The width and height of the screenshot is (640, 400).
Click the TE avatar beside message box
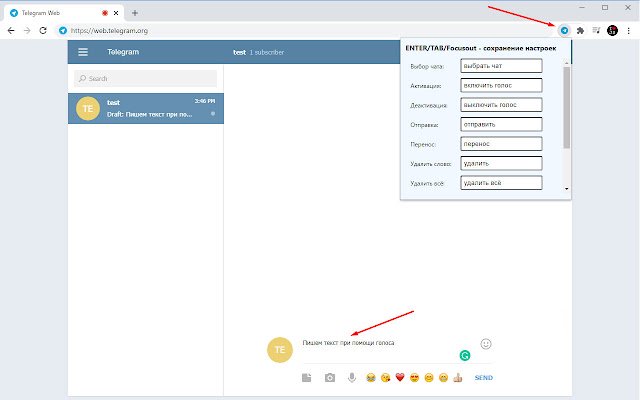pyautogui.click(x=280, y=350)
